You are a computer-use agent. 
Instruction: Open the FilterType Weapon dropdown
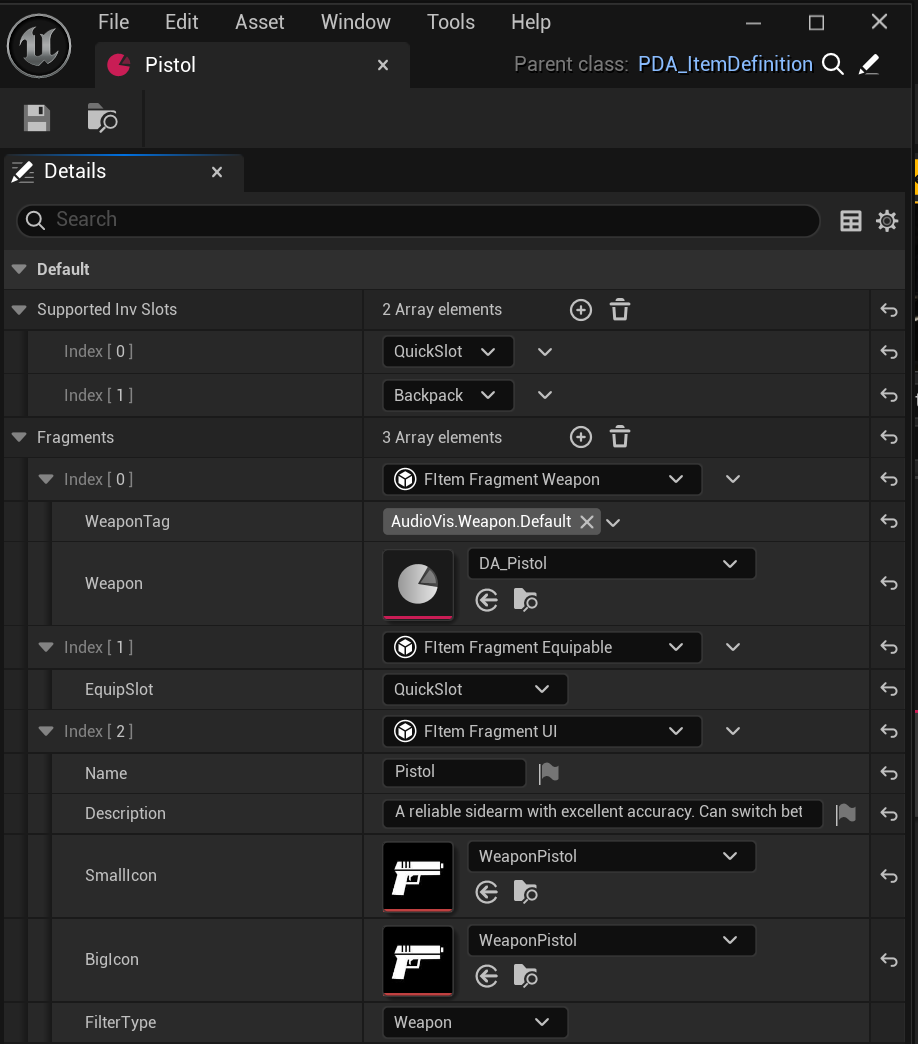coord(474,1022)
